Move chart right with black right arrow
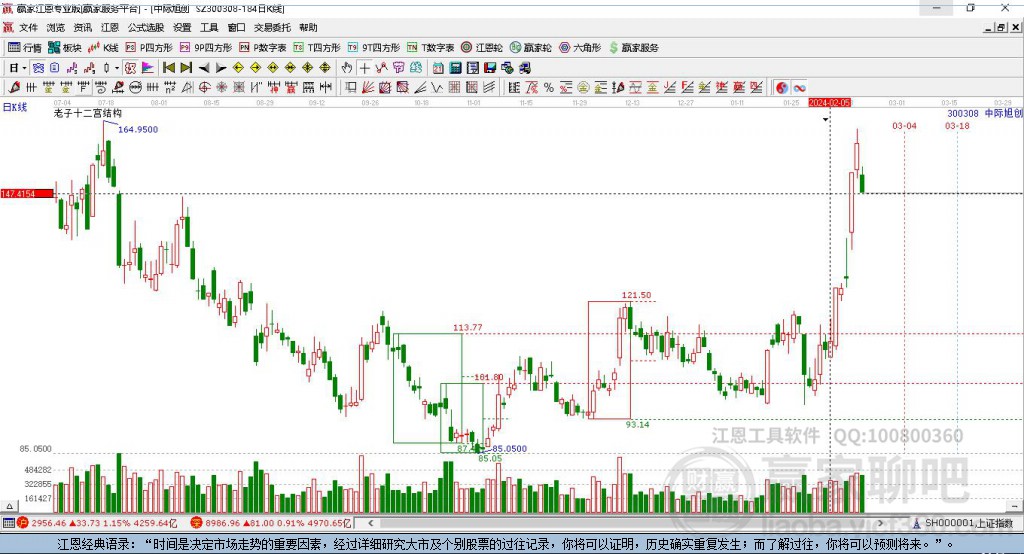1024x554 pixels. [x=221, y=67]
